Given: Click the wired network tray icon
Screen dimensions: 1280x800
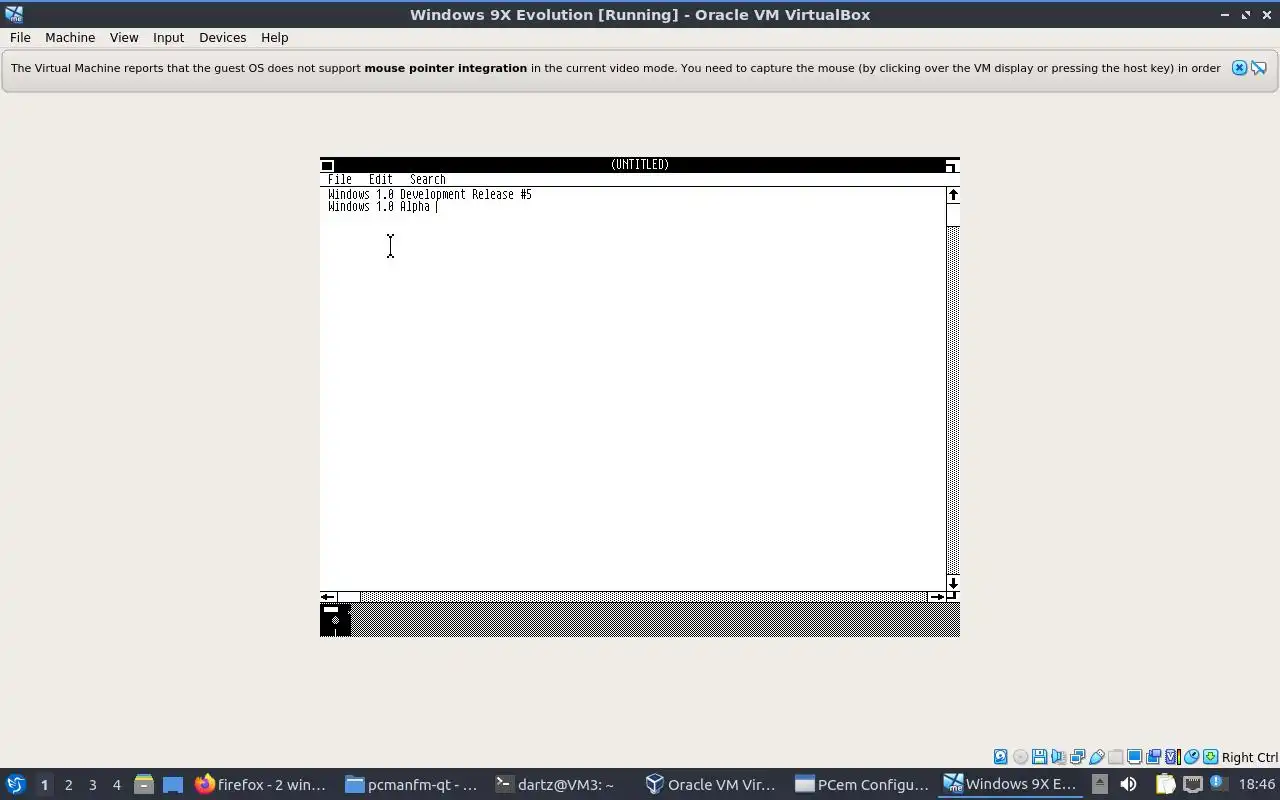Looking at the screenshot, I should click(x=1192, y=784).
